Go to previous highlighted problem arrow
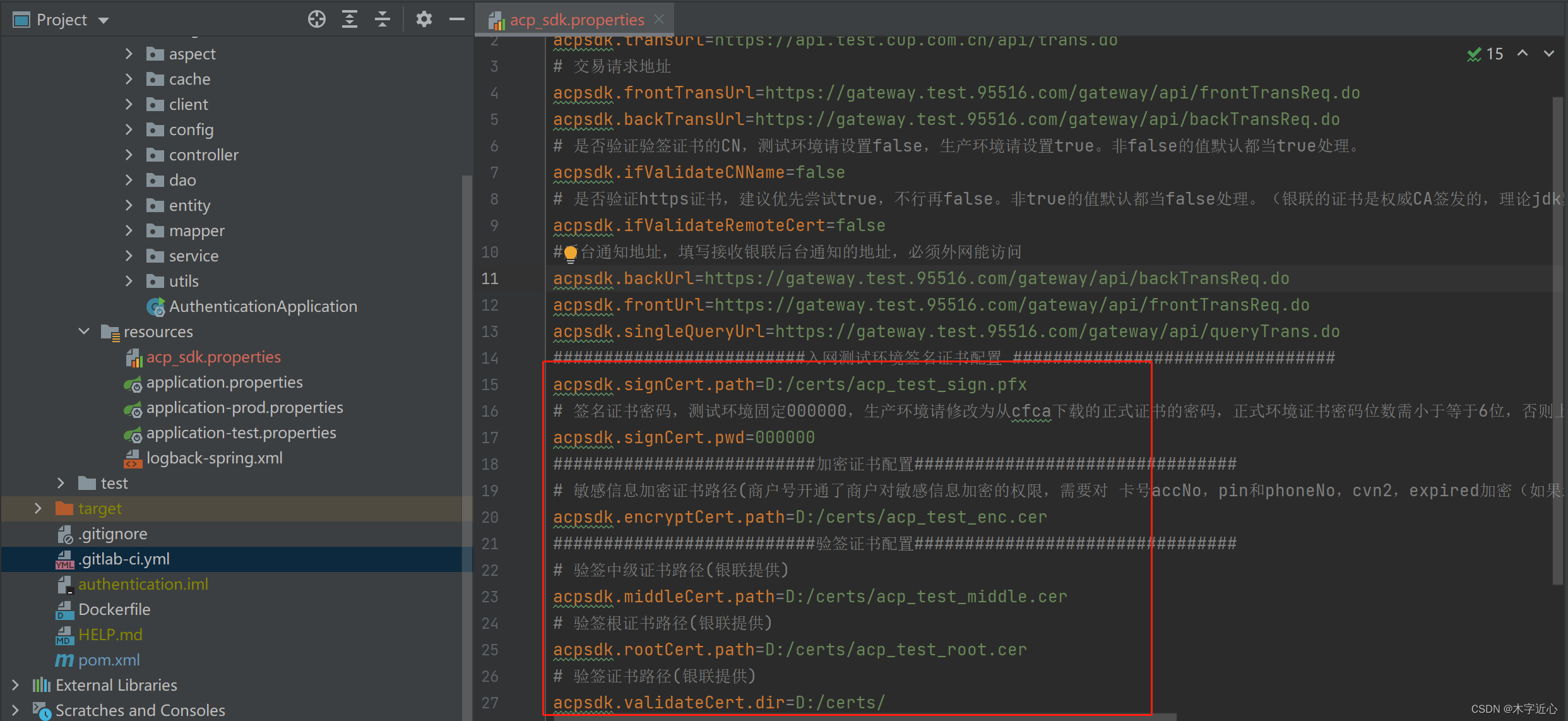Screen dimensions: 1568x721 (x=1523, y=54)
